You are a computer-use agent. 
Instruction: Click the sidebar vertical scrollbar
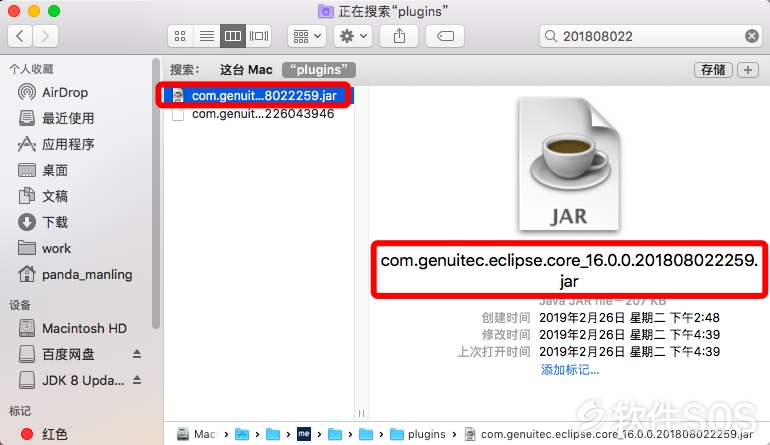(156, 196)
